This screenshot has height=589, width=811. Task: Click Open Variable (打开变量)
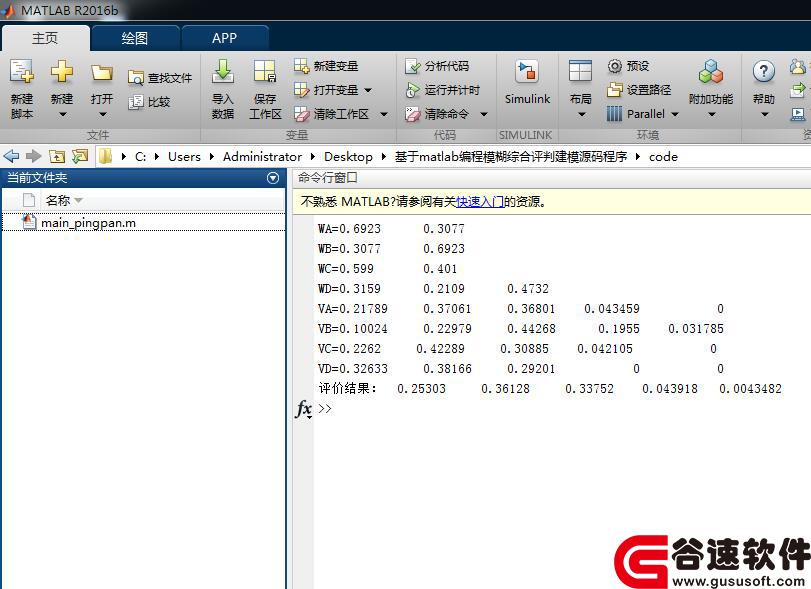(x=326, y=90)
